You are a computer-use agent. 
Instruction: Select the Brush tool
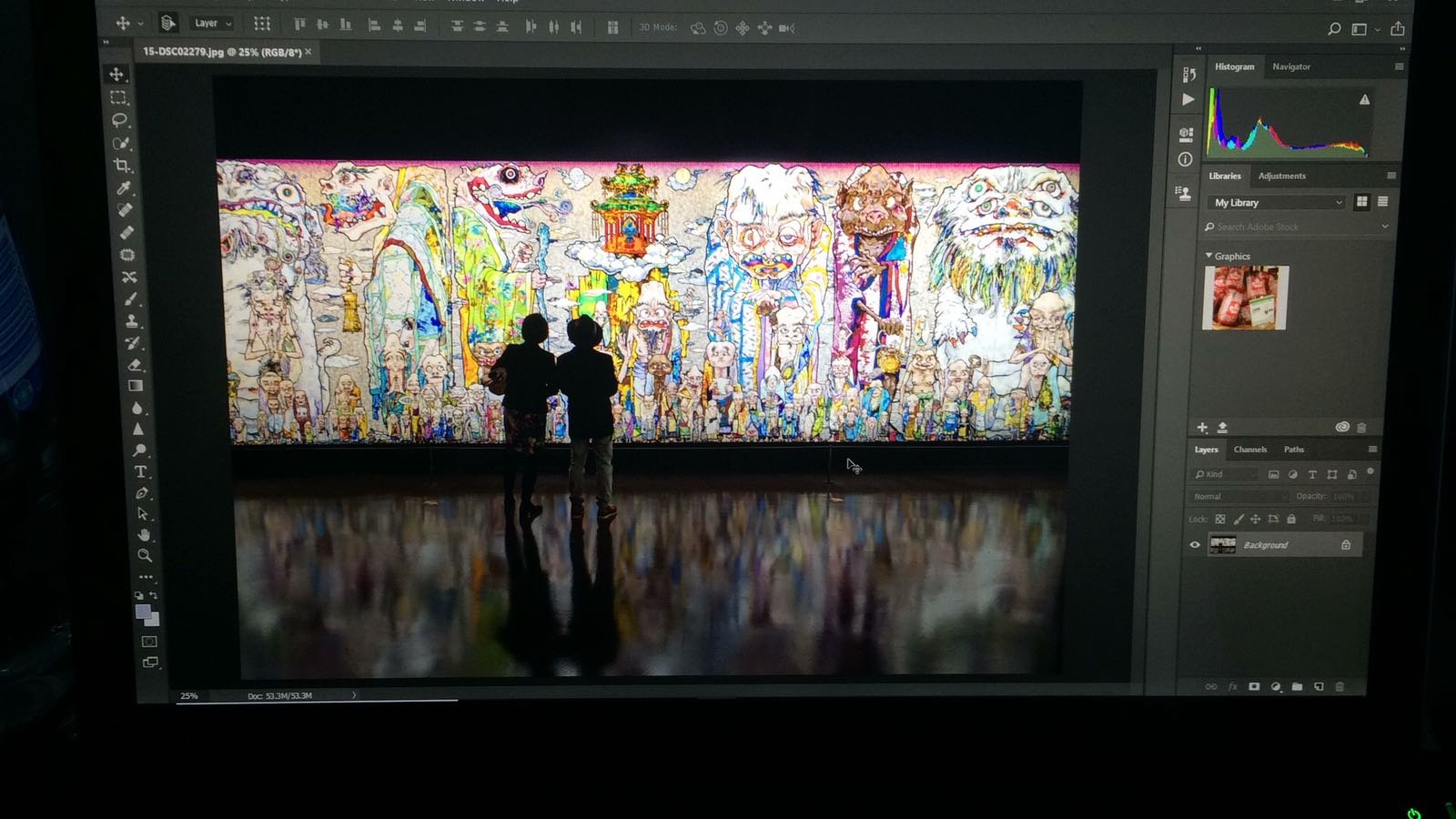pos(130,299)
